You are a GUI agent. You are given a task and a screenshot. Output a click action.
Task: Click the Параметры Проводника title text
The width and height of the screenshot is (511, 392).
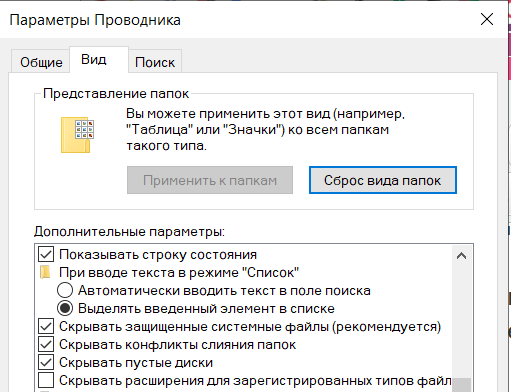95,20
